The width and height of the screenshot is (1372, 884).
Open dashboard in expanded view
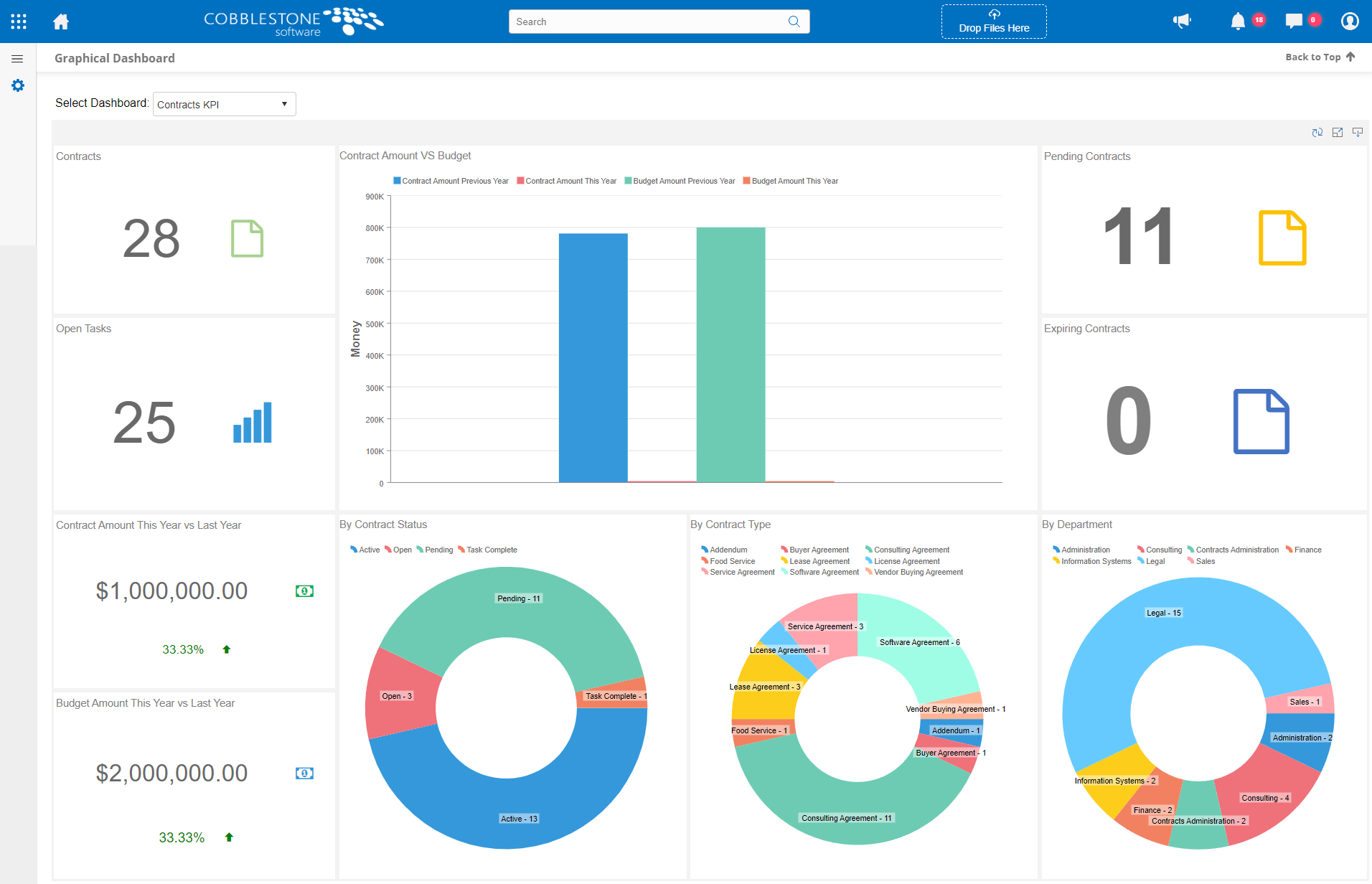(x=1338, y=133)
